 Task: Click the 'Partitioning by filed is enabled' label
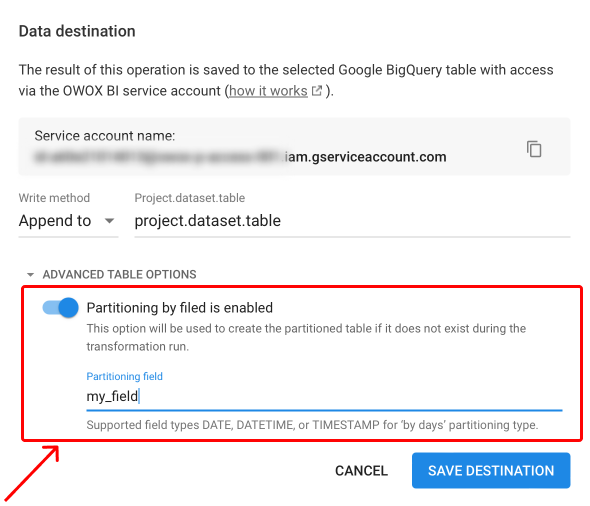pyautogui.click(x=179, y=308)
